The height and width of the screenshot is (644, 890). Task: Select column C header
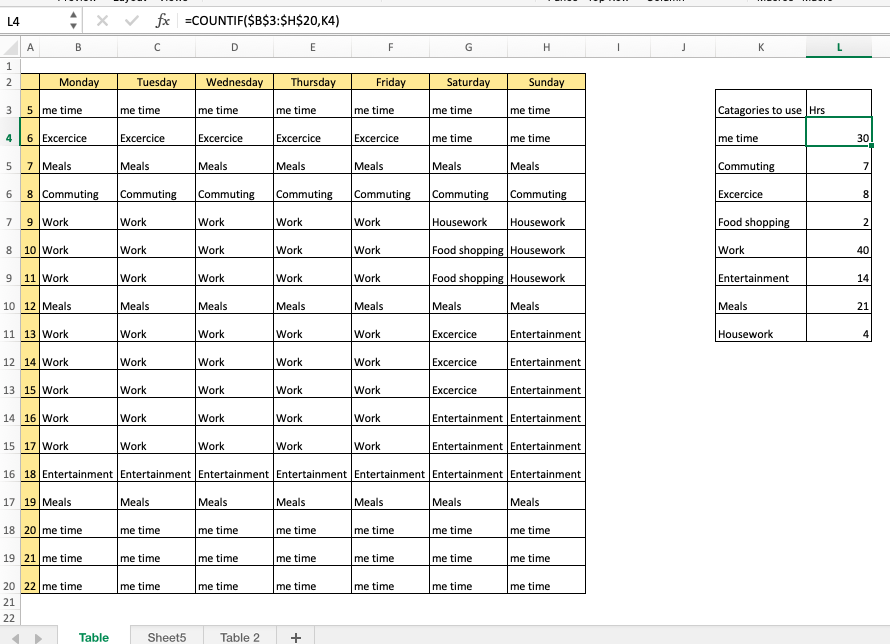pos(157,48)
